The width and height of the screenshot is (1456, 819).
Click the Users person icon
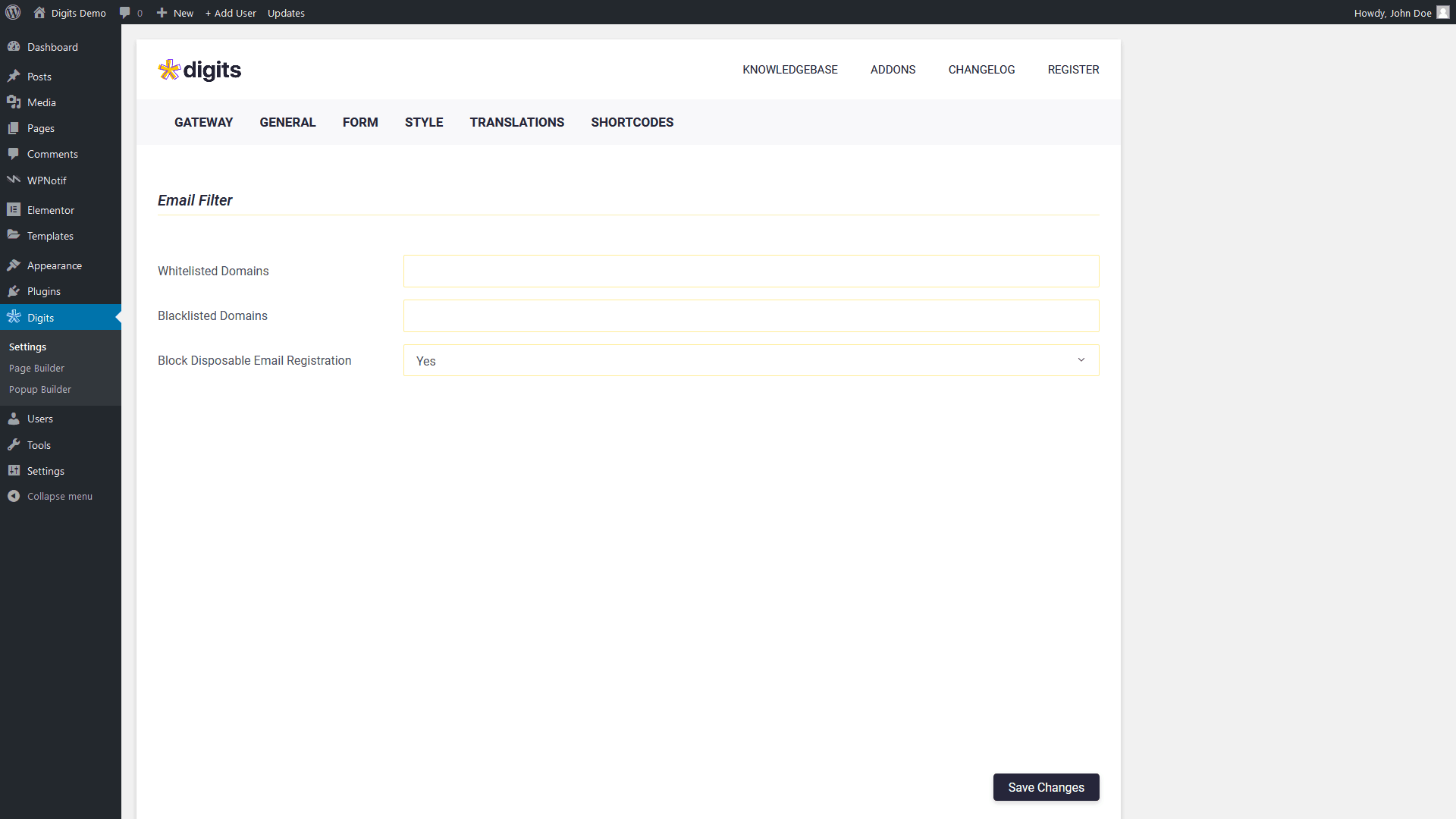(14, 418)
